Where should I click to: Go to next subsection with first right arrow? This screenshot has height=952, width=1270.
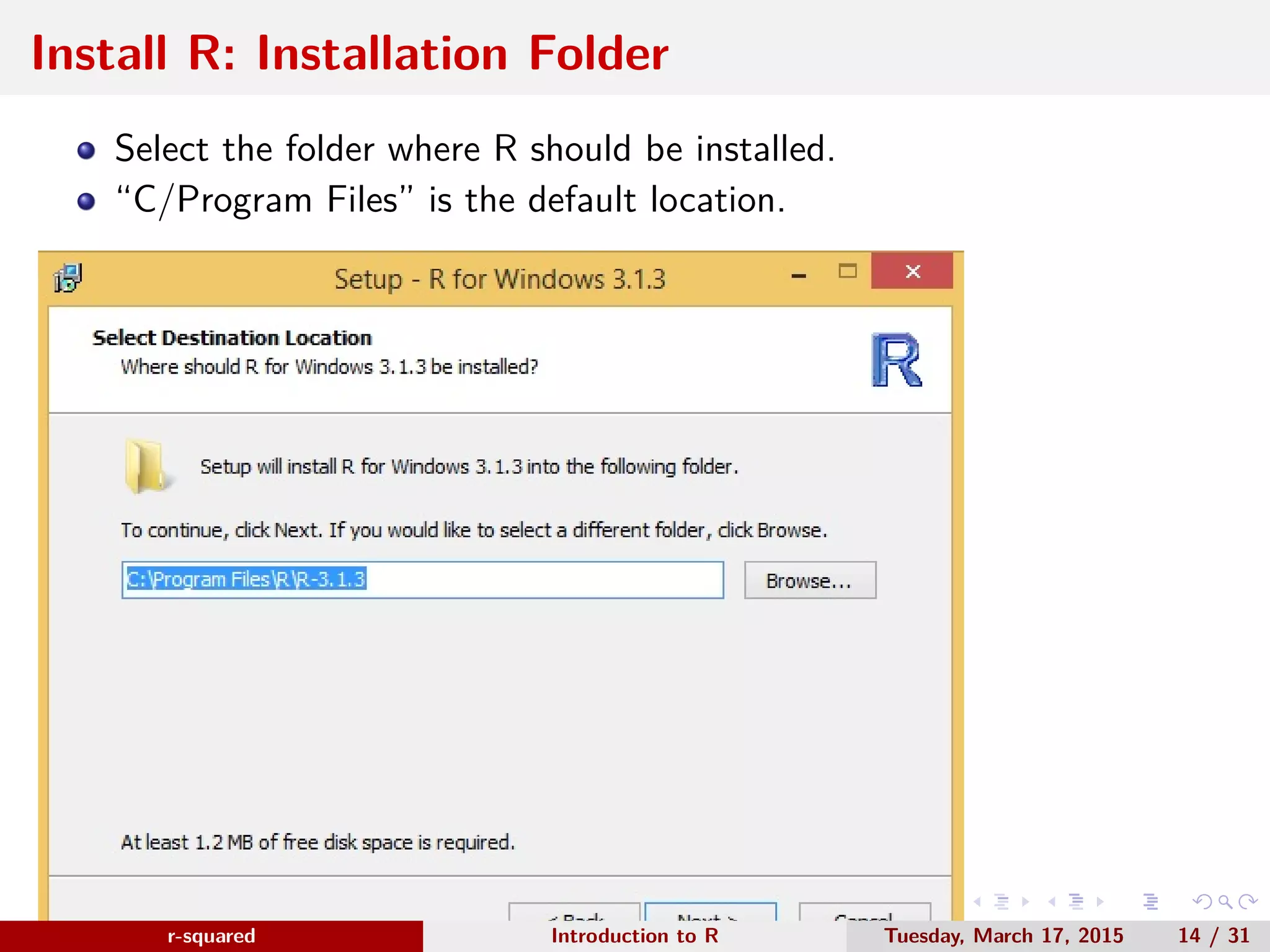1025,902
